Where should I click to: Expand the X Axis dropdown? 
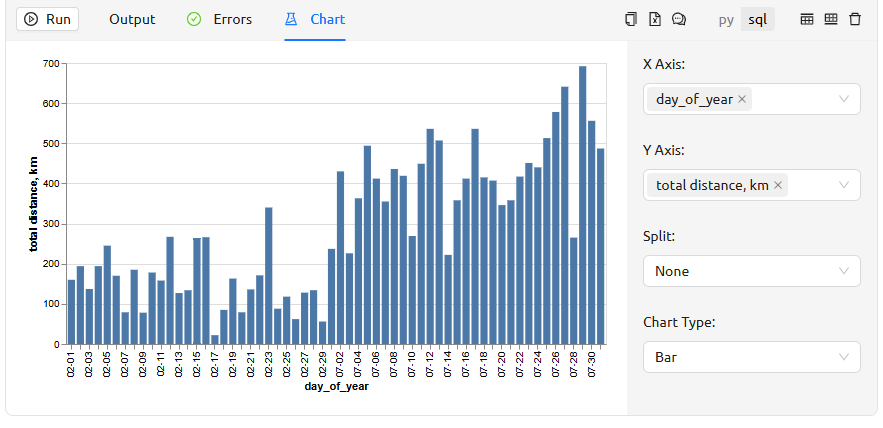[x=844, y=99]
